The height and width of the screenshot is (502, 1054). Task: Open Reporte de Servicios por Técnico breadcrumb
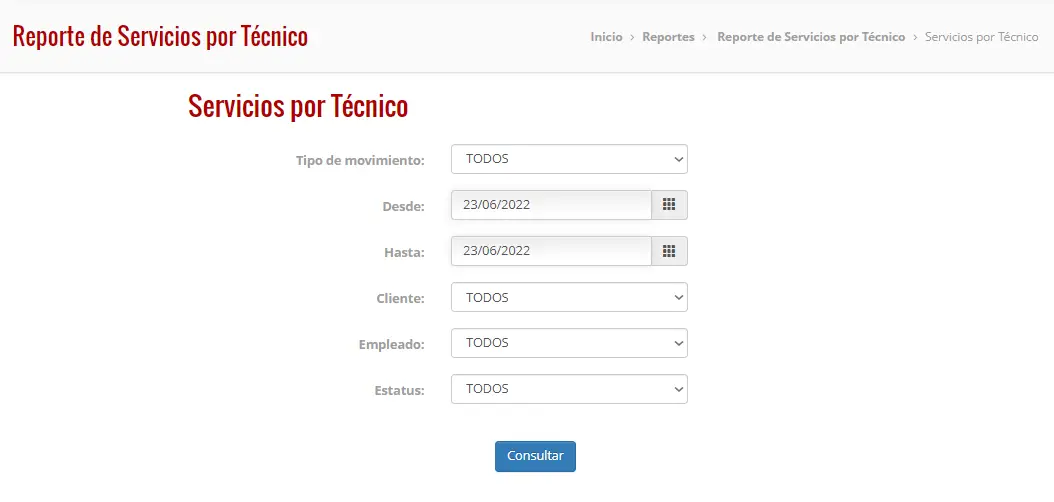811,37
